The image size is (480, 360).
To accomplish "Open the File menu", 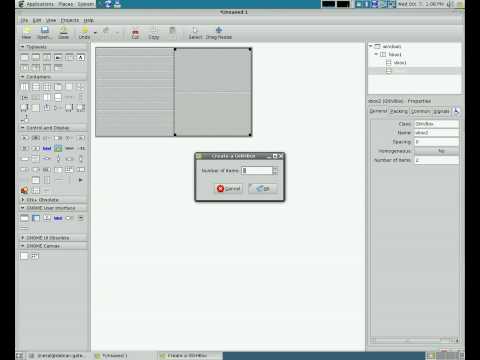I will (x=24, y=20).
